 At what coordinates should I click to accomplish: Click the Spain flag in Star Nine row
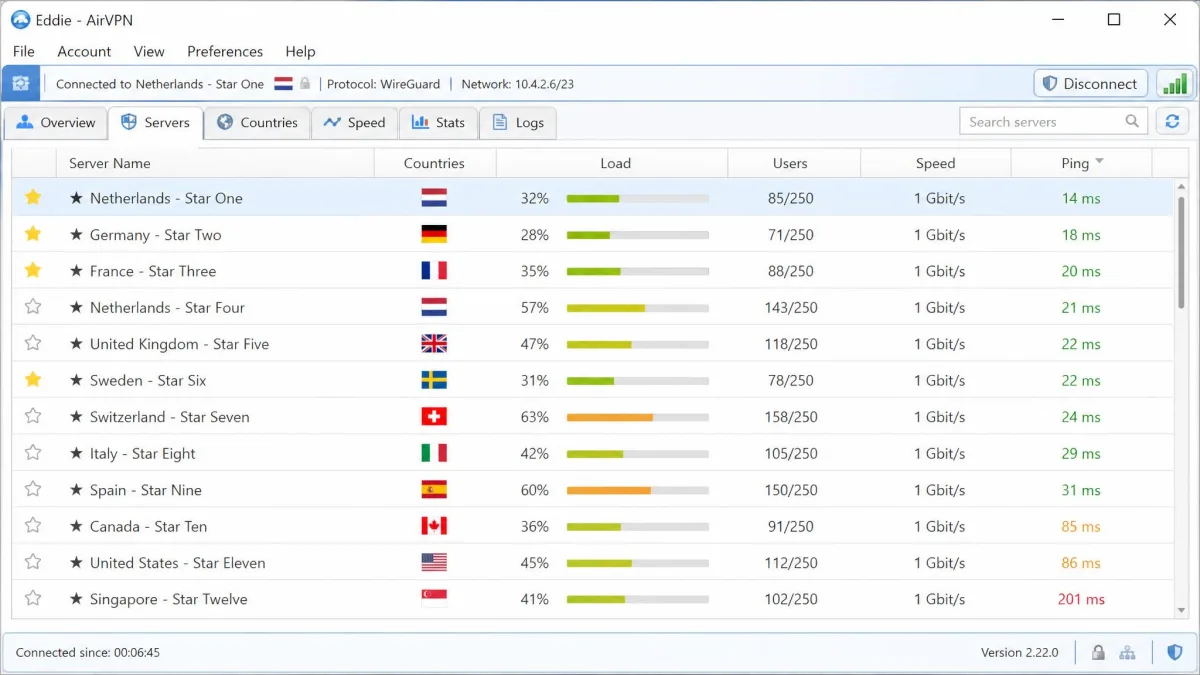[434, 490]
